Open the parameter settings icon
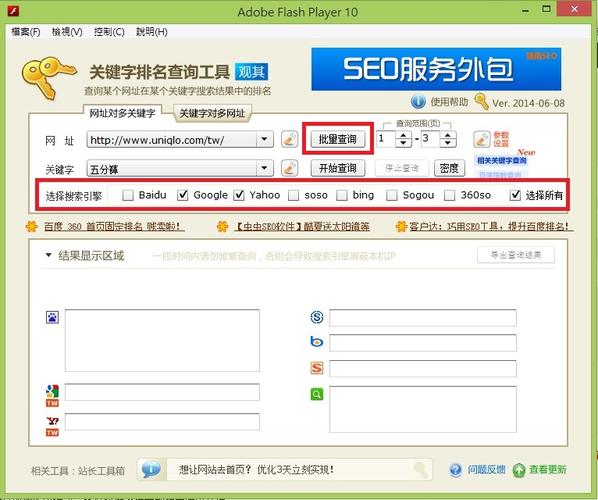Image resolution: width=598 pixels, height=500 pixels. [x=482, y=140]
